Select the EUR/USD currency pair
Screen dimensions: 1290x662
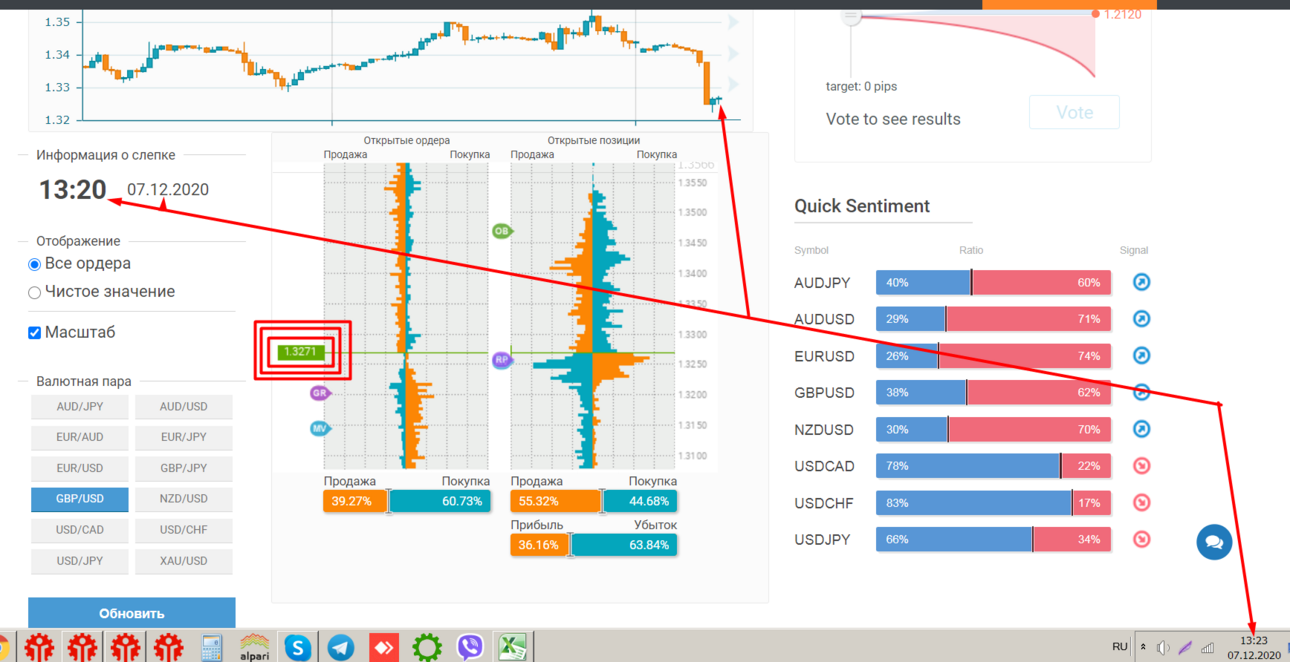[80, 468]
